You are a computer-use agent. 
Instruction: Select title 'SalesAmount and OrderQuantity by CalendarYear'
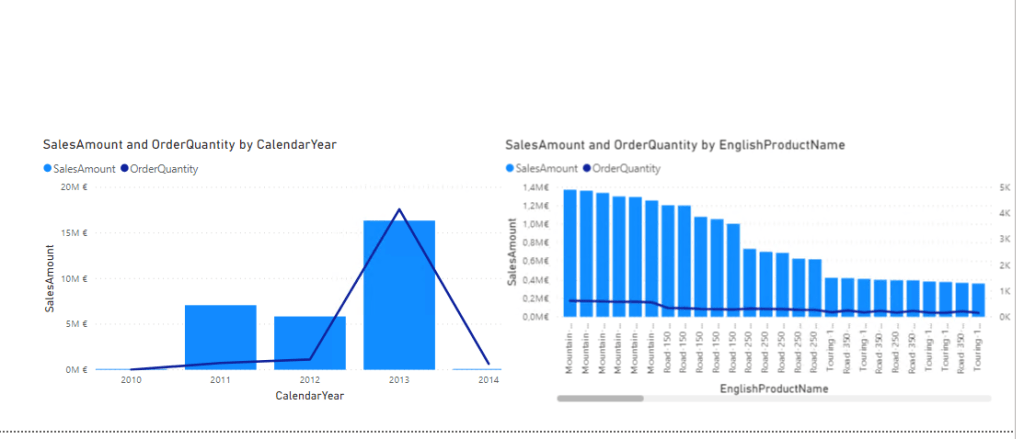[189, 145]
